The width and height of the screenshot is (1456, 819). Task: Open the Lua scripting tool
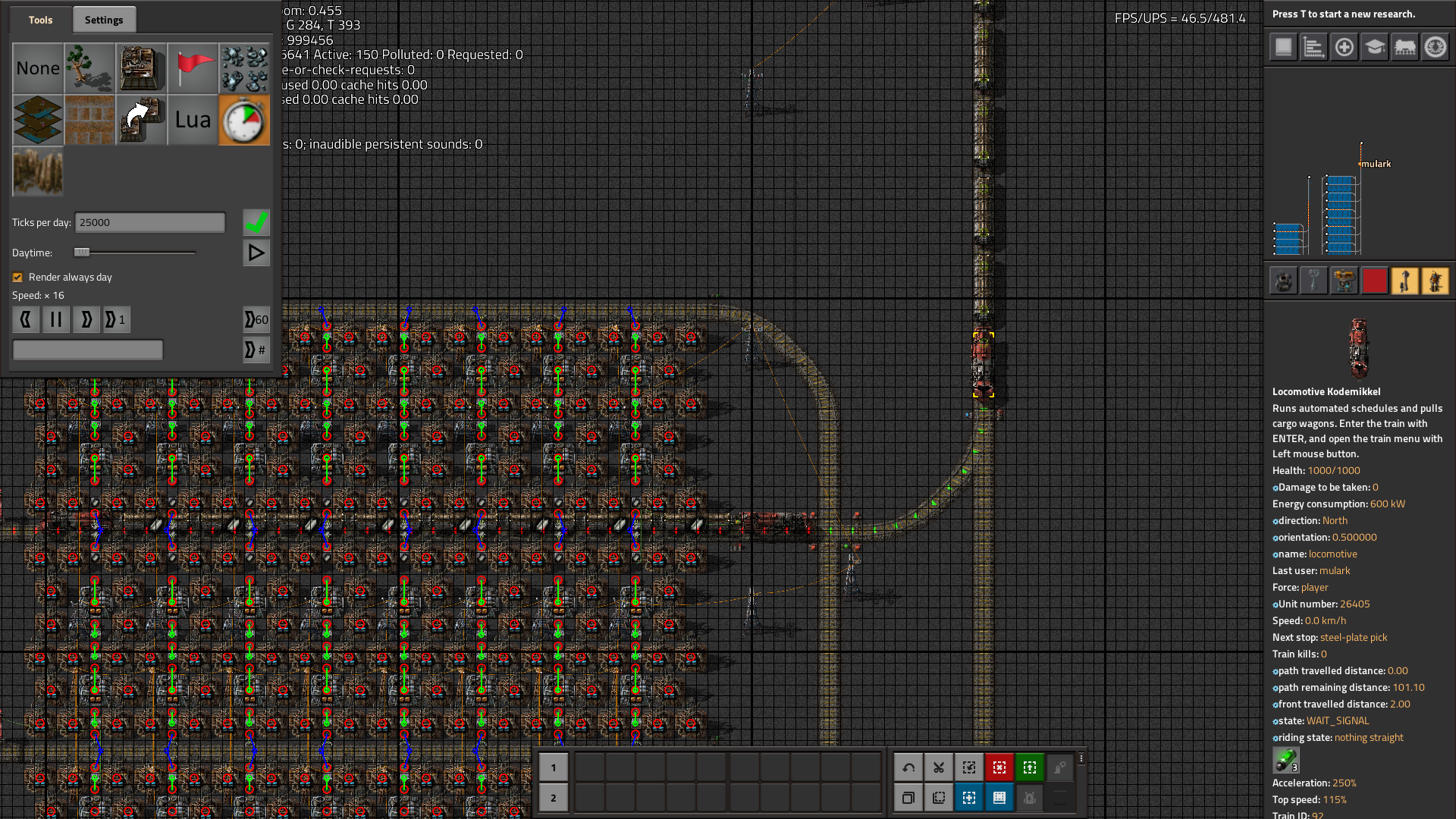click(x=193, y=120)
